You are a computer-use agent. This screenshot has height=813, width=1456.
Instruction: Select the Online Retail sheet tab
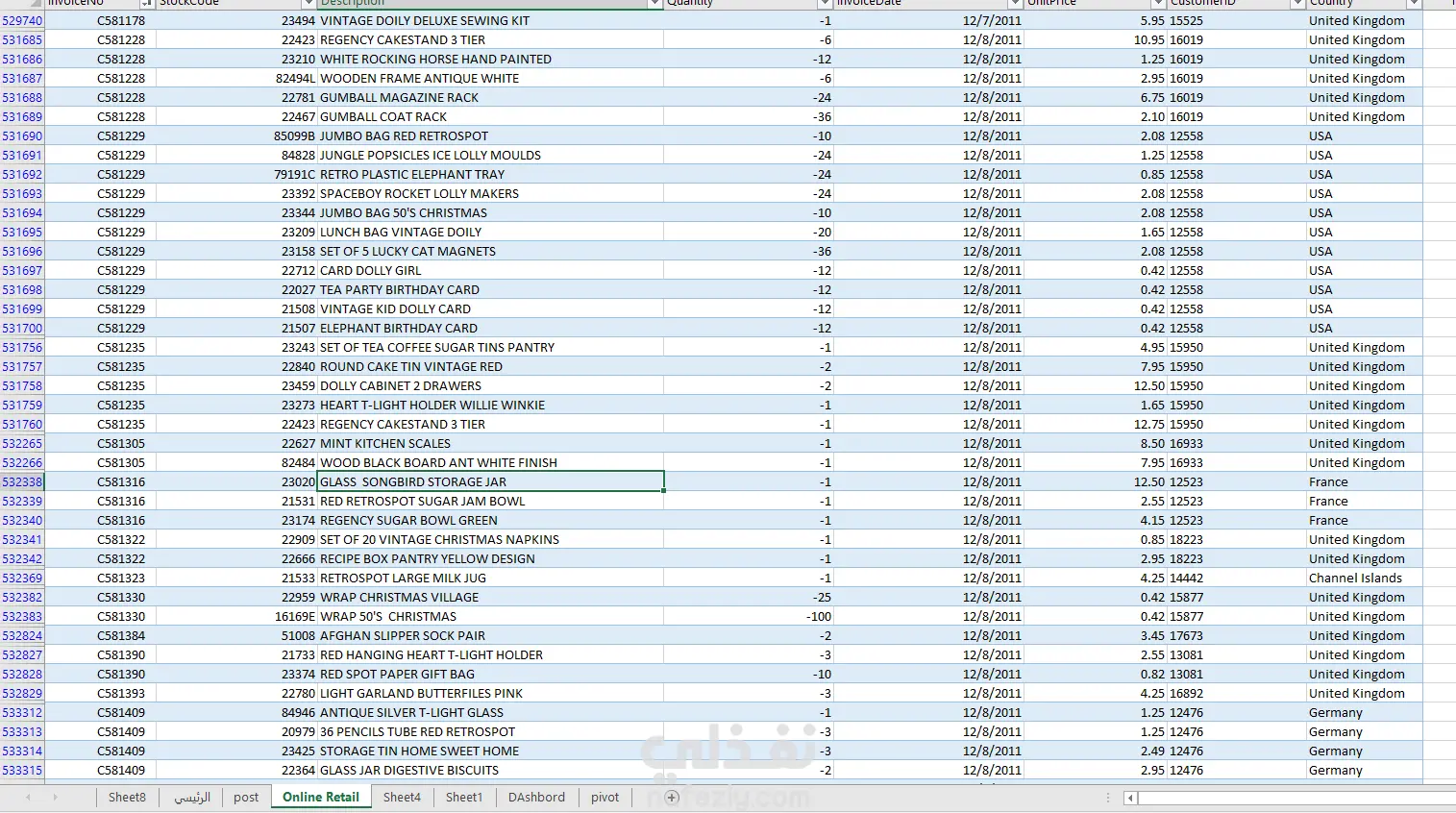click(x=321, y=798)
